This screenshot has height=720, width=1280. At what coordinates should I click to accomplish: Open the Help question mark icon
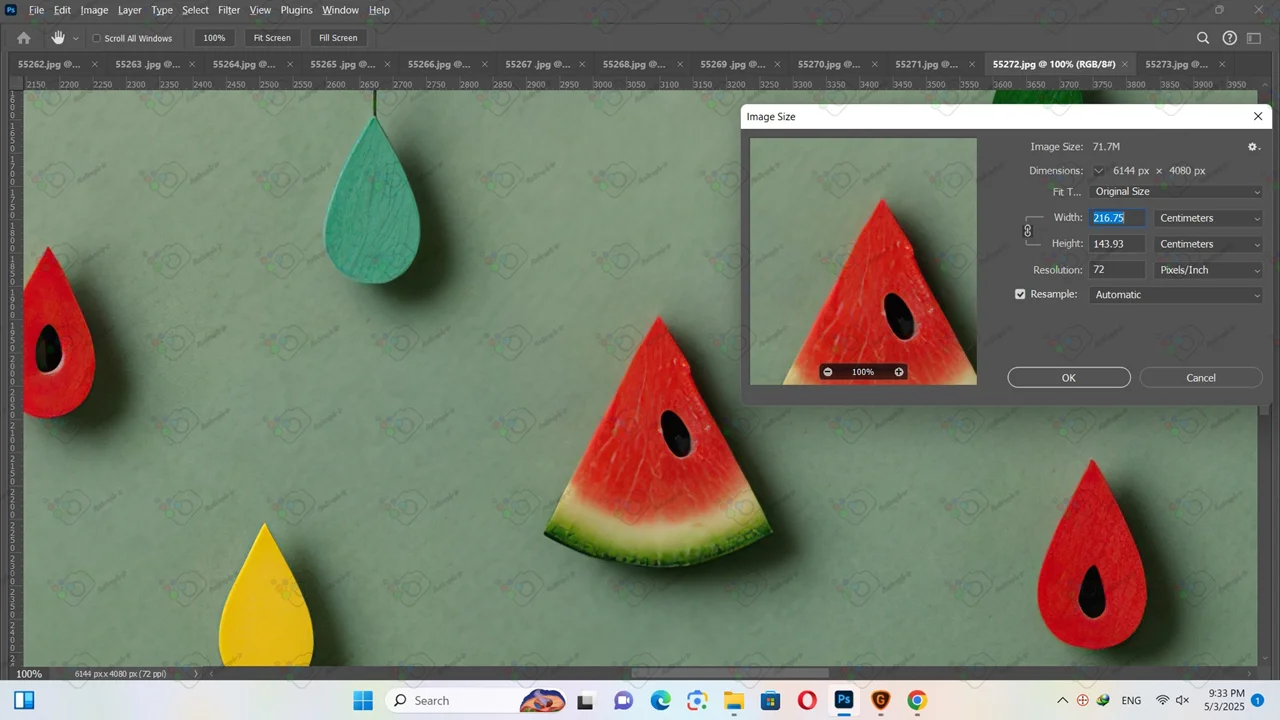click(1230, 38)
